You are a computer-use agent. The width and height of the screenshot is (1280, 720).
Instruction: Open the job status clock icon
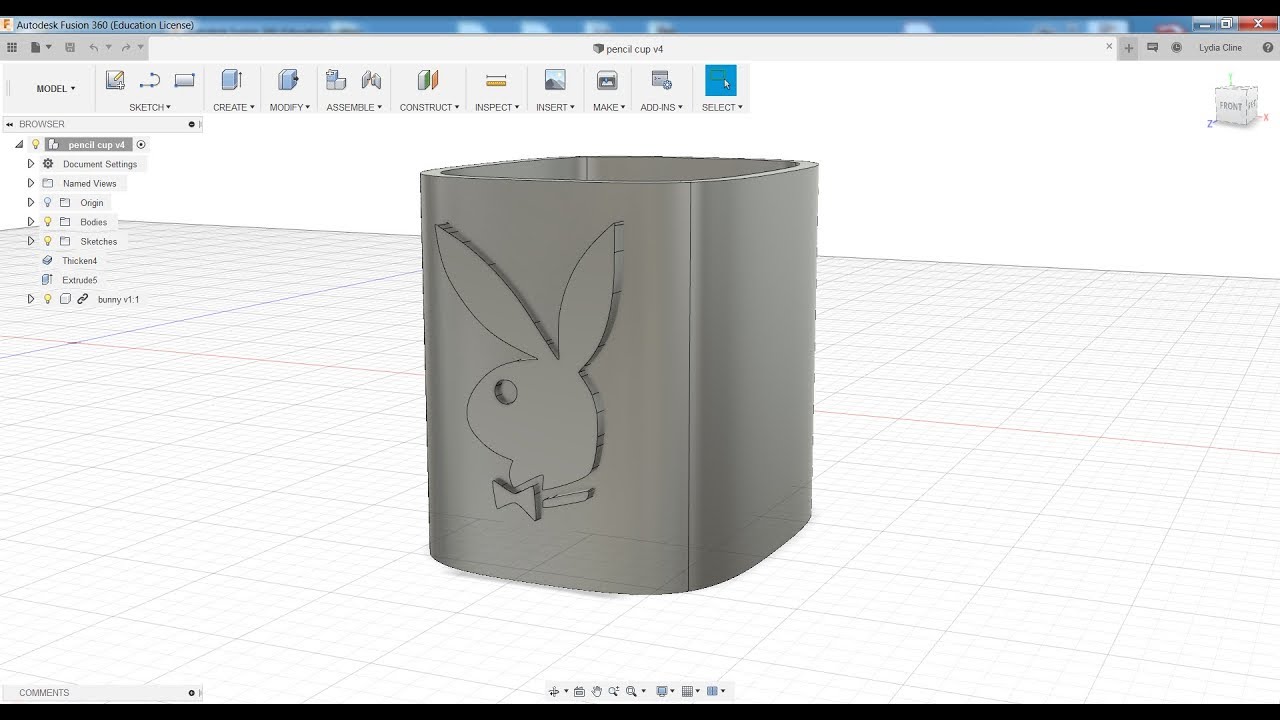coord(1177,47)
